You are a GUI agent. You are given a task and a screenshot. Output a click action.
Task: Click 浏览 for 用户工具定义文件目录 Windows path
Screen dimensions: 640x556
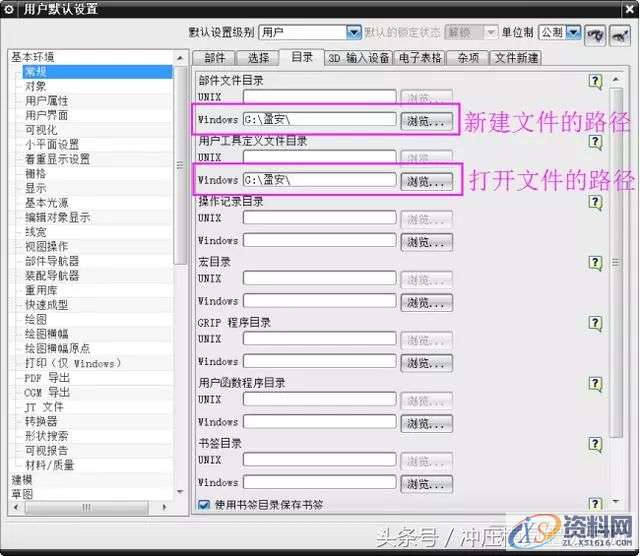pos(427,182)
